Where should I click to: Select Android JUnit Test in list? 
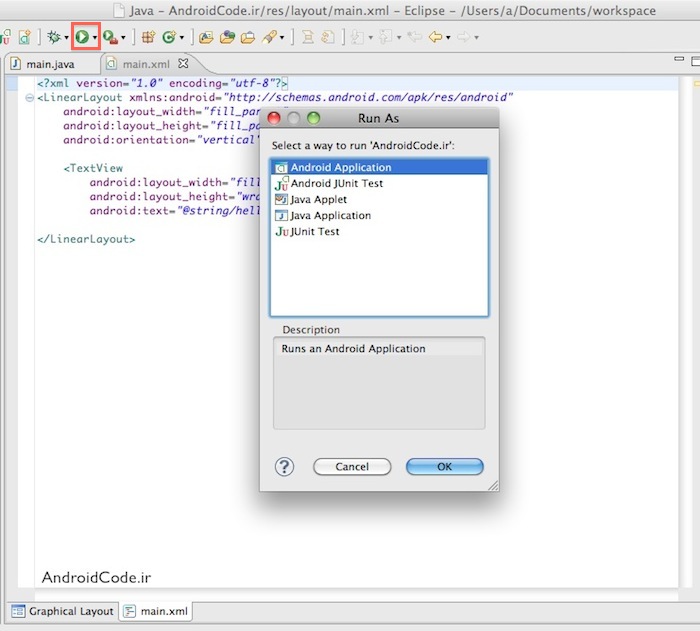[x=336, y=184]
